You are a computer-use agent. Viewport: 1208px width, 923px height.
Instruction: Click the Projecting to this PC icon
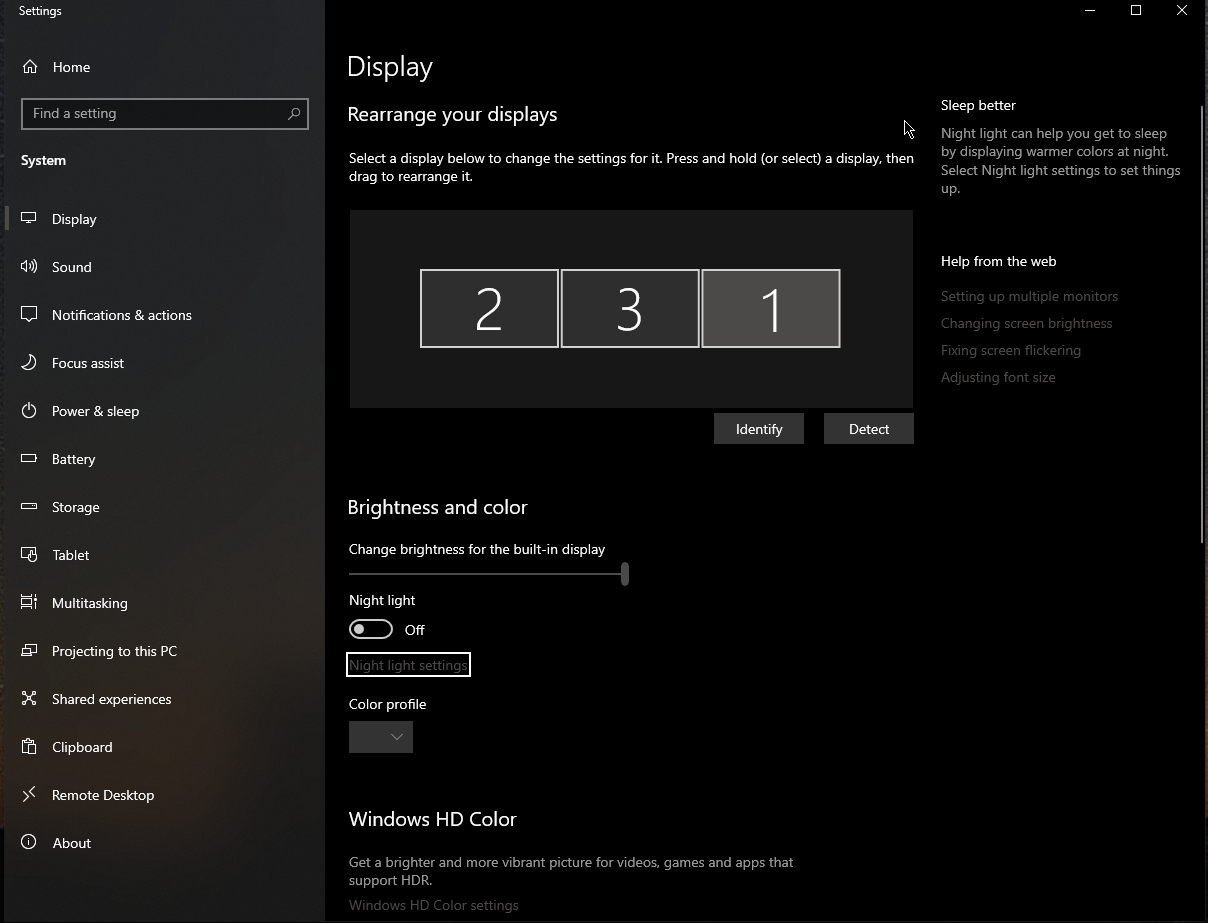coord(30,651)
